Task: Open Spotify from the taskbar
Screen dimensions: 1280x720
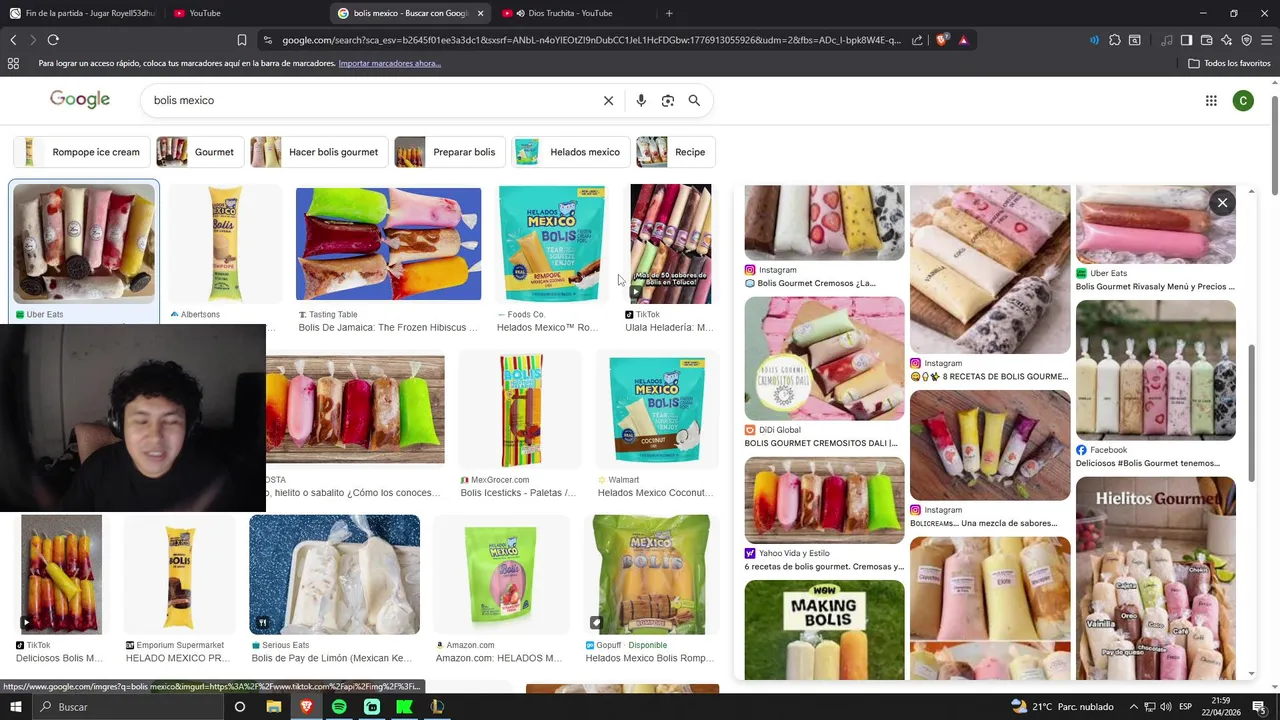Action: pyautogui.click(x=339, y=707)
